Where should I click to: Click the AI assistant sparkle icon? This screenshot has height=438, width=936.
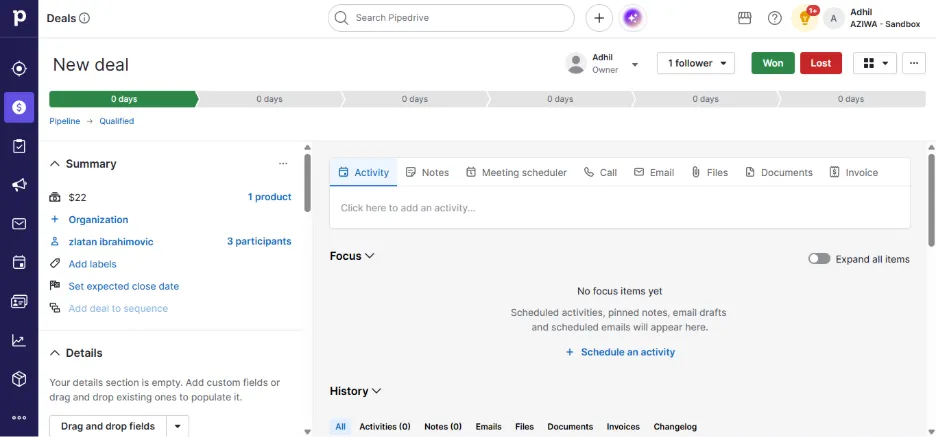[633, 18]
